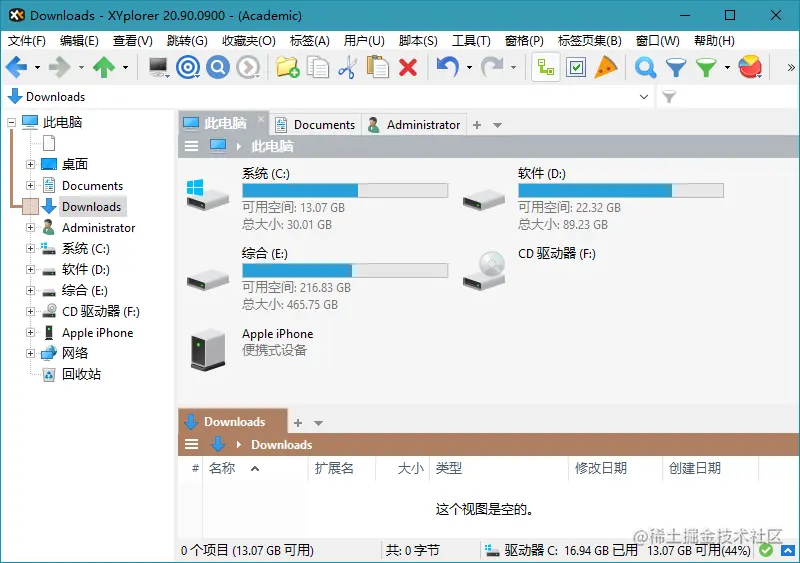Click 软件 (D:) drive usage bar
The width and height of the screenshot is (800, 563).
(x=621, y=191)
